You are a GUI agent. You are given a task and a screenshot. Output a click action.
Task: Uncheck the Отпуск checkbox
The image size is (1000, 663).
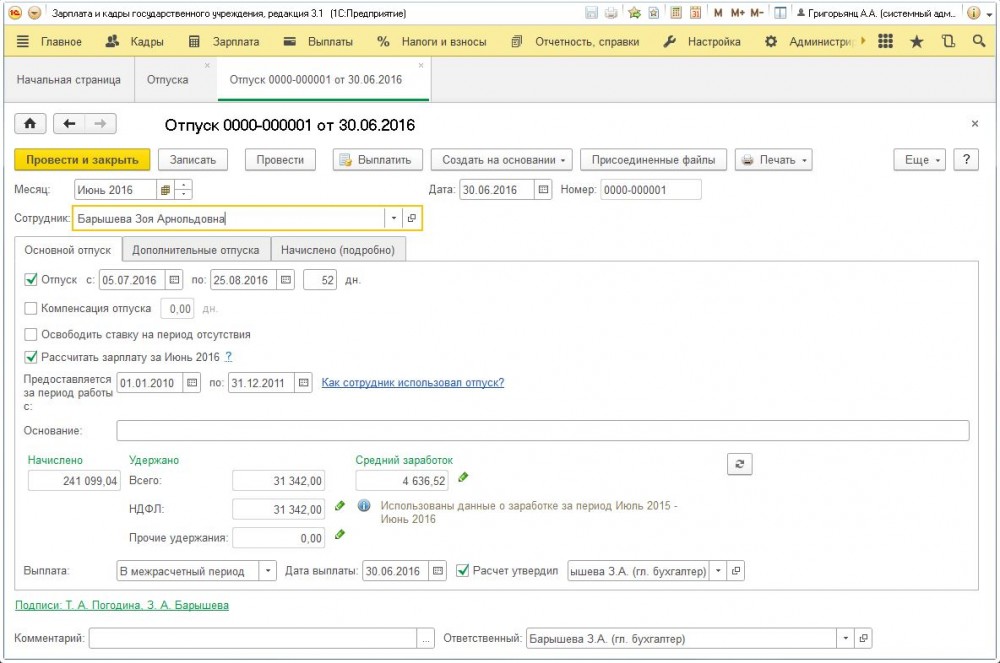[30, 280]
